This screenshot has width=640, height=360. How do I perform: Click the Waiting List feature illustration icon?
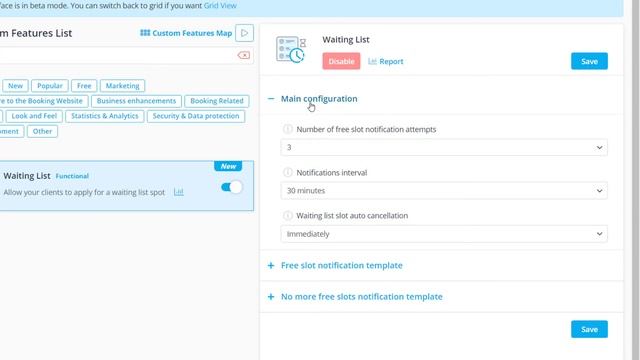291,49
